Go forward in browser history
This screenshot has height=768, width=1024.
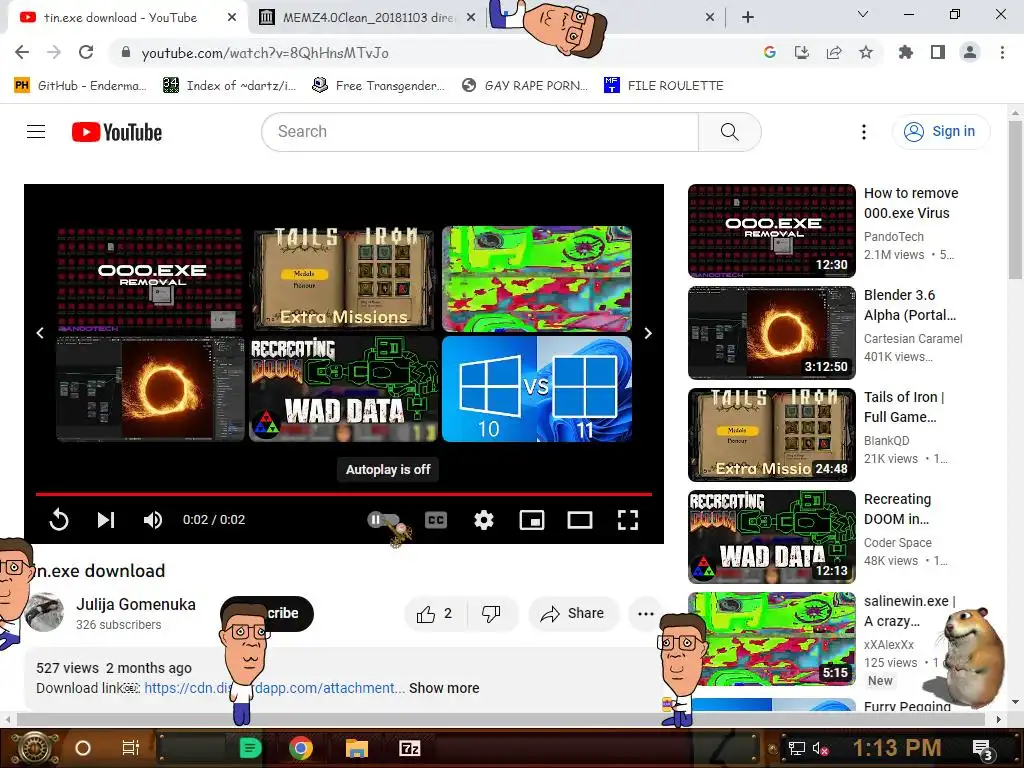54,52
